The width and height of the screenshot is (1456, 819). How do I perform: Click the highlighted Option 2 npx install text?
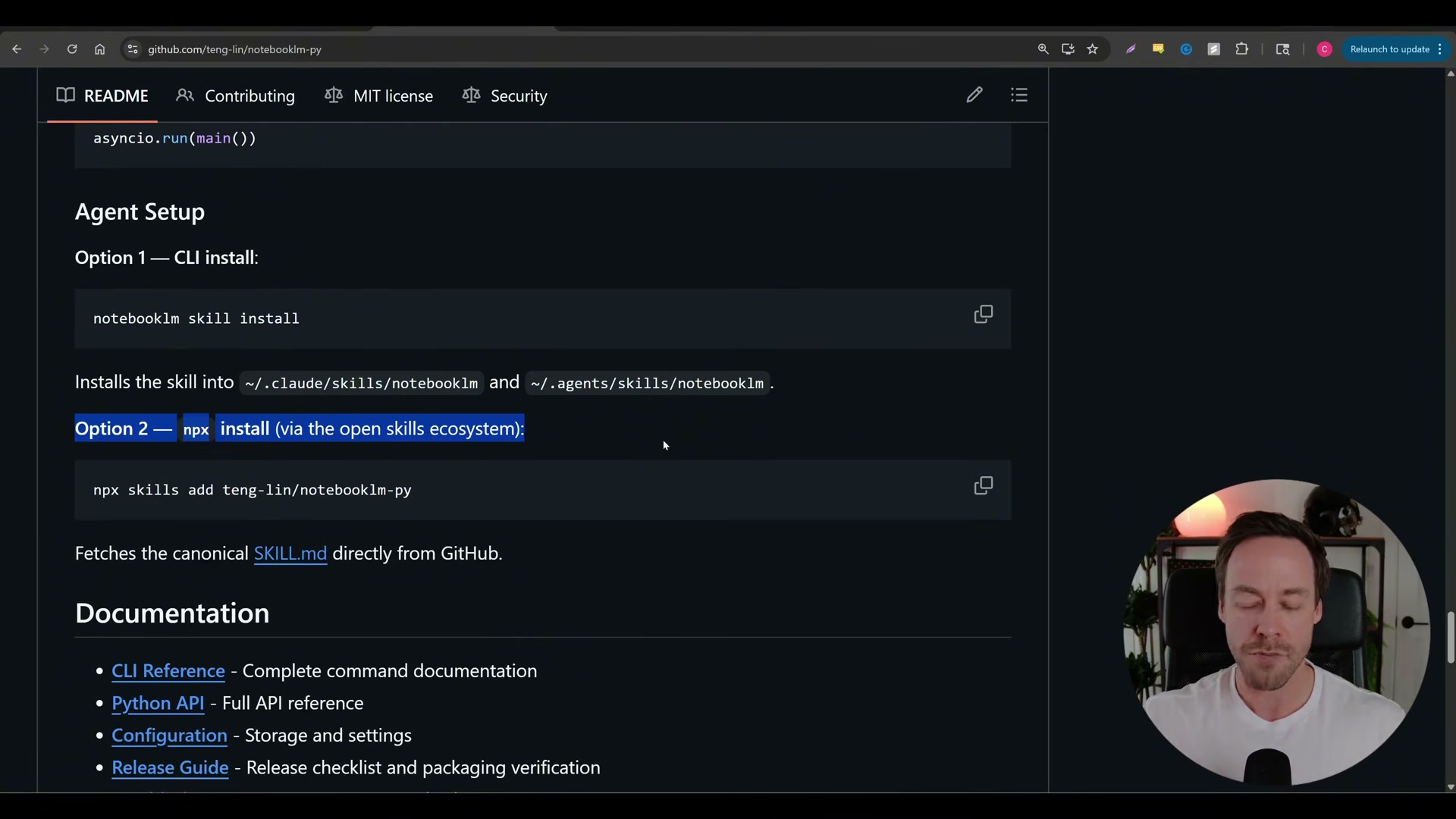[300, 428]
